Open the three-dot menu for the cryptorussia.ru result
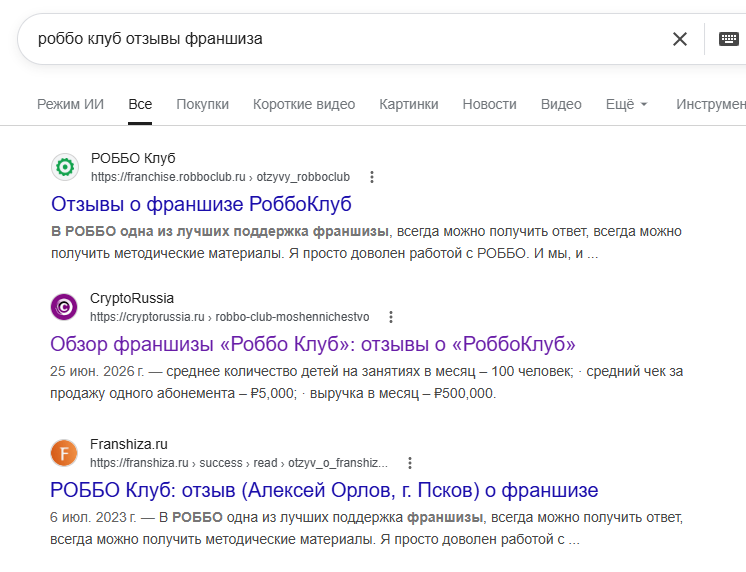 [391, 317]
